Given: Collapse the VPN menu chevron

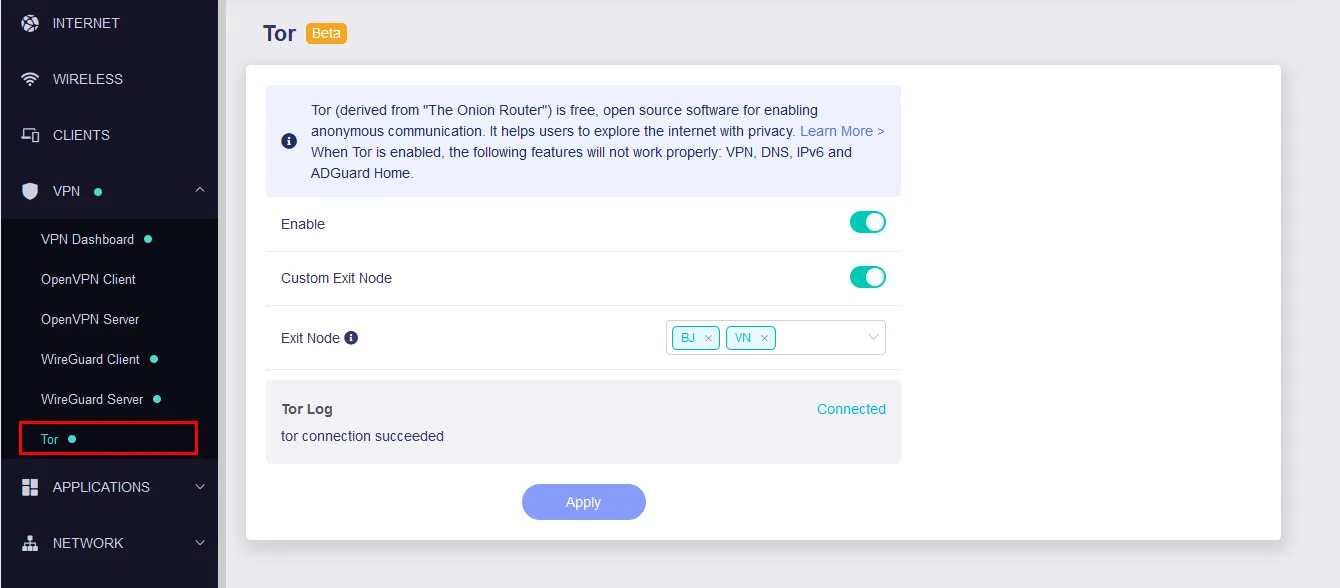Looking at the screenshot, I should [x=200, y=190].
